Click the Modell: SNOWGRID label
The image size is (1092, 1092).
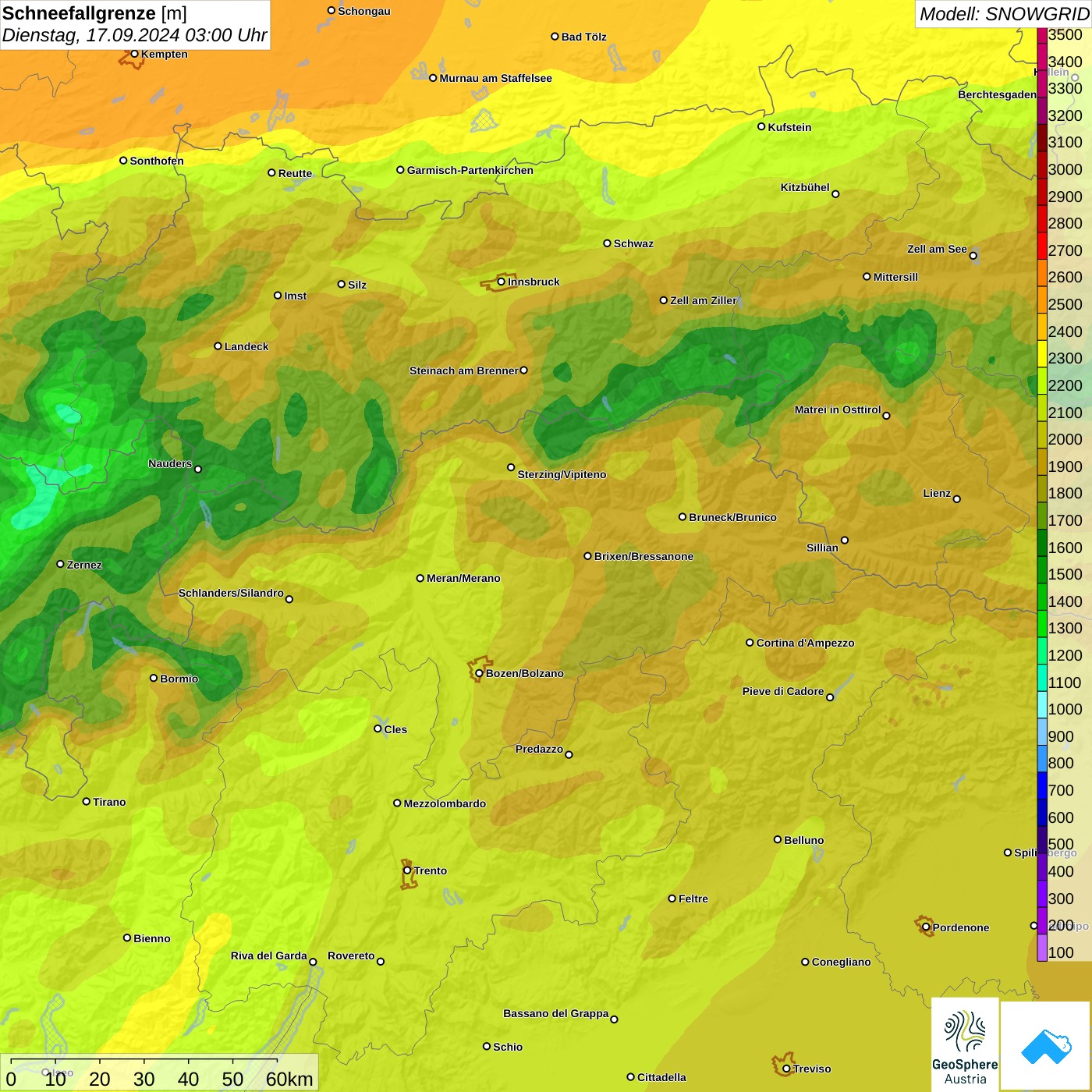point(1004,14)
